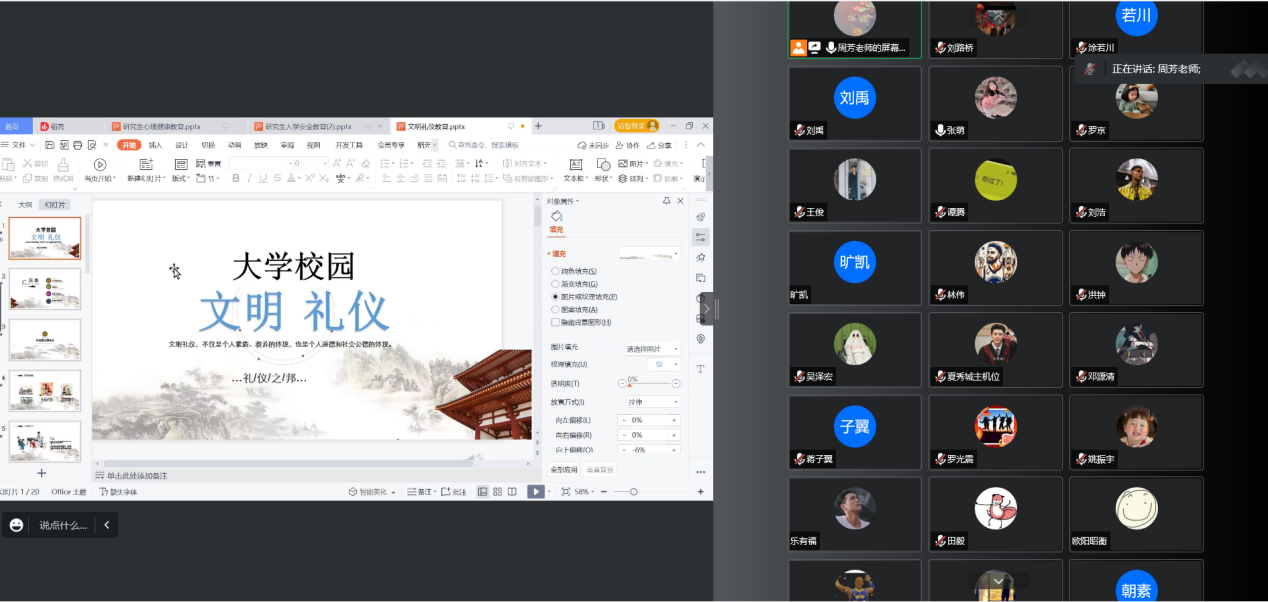The image size is (1268, 602).
Task: Click 全部应用 button
Action: click(x=564, y=470)
